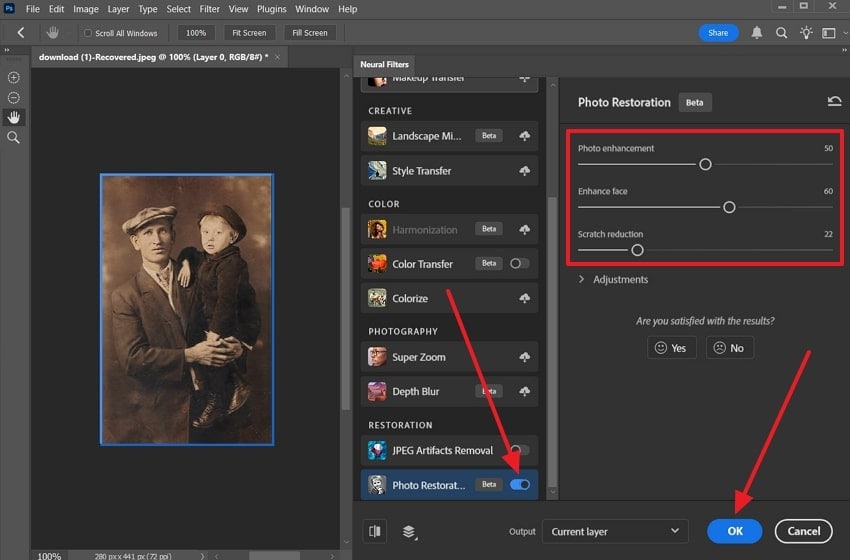Viewport: 850px width, 560px height.
Task: Open the Plugins menu
Action: pyautogui.click(x=272, y=9)
